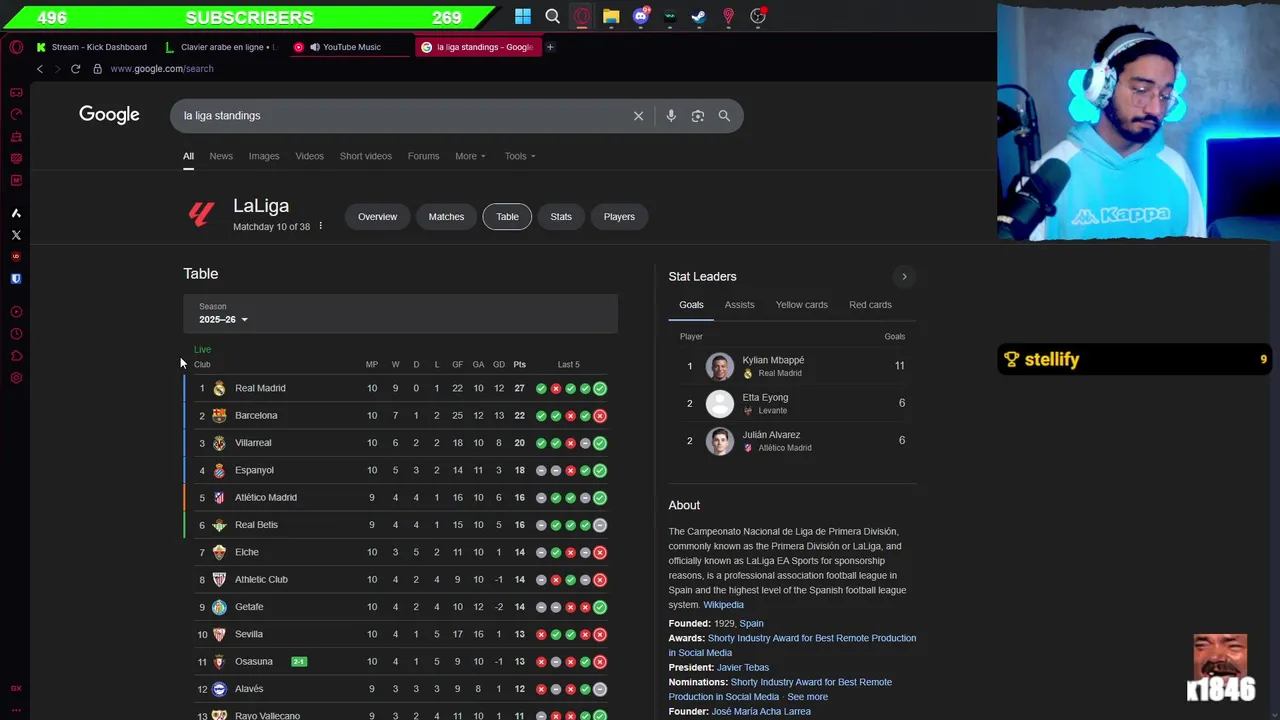Open GX Control speedometer in the sidebar

coord(16,114)
